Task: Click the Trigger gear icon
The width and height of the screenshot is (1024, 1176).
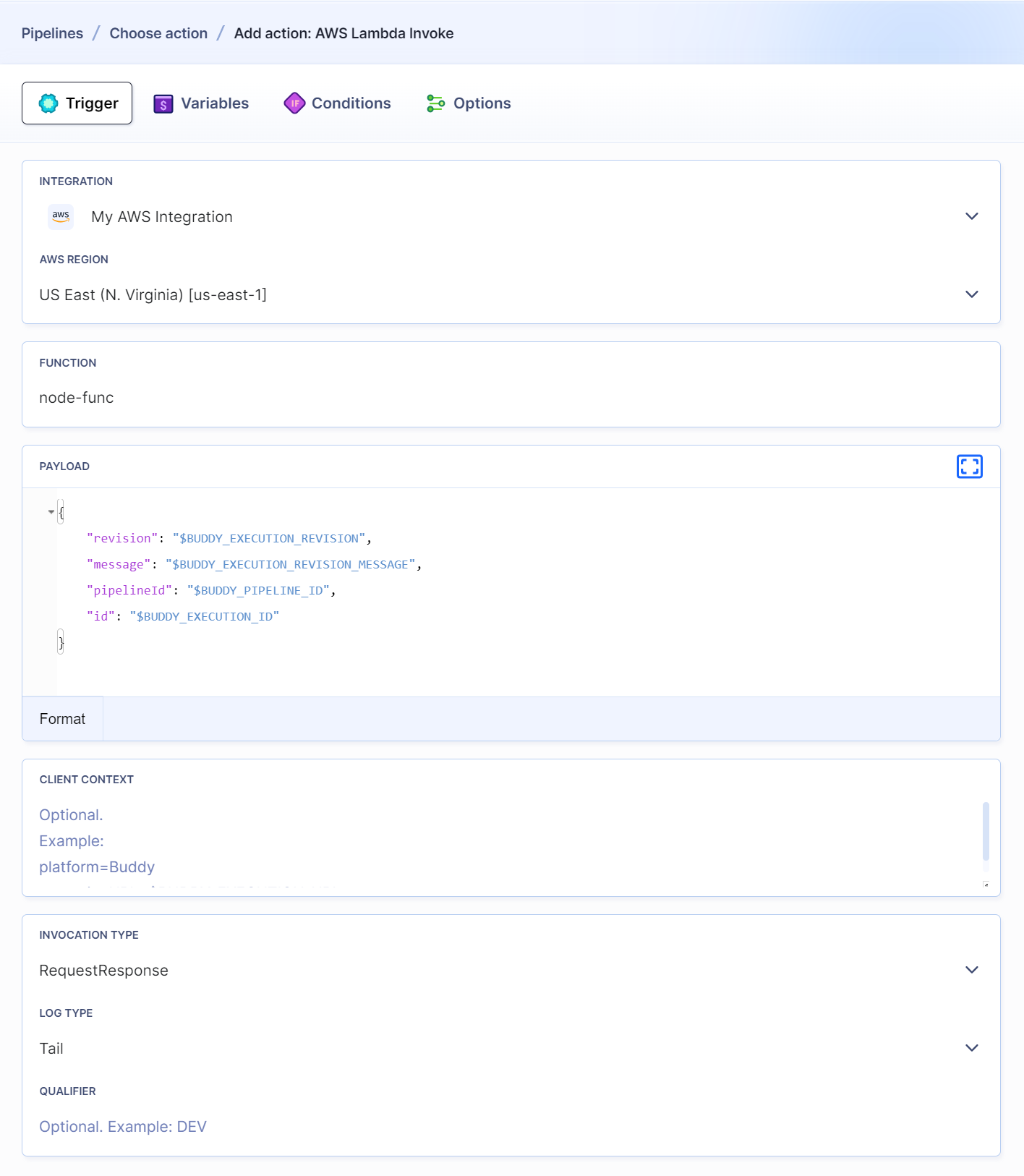Action: [48, 103]
